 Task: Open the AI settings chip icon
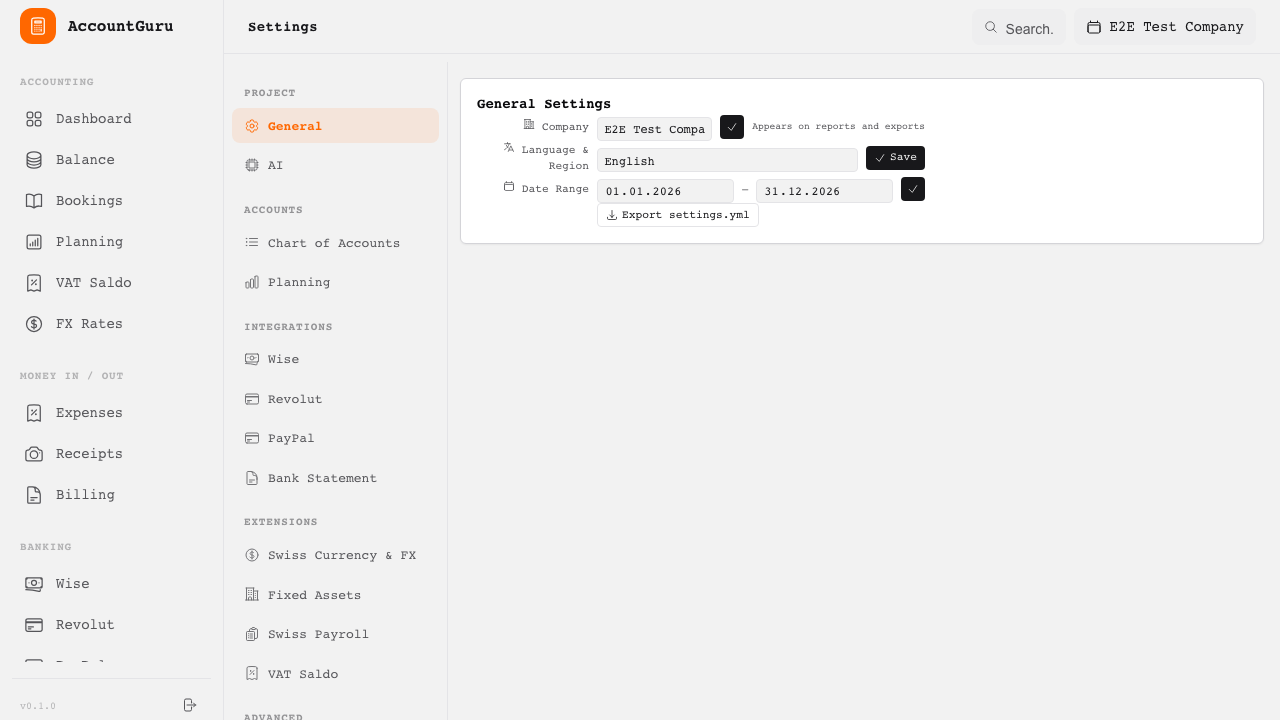tap(252, 165)
